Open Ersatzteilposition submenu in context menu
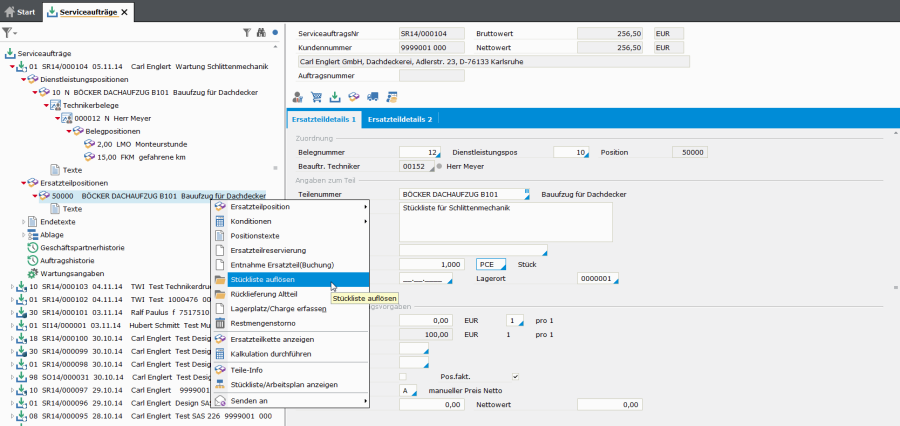This screenshot has width=900, height=426. click(x=290, y=206)
